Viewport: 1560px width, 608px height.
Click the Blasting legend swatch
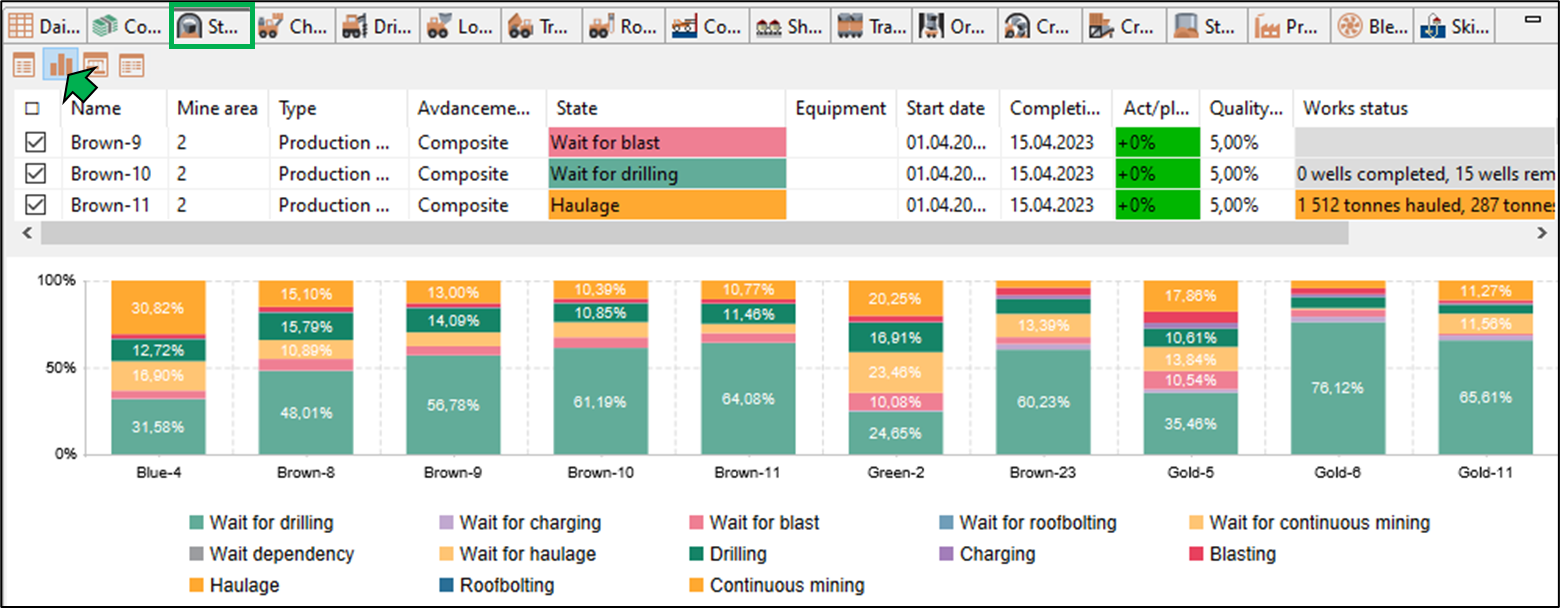pyautogui.click(x=1195, y=554)
